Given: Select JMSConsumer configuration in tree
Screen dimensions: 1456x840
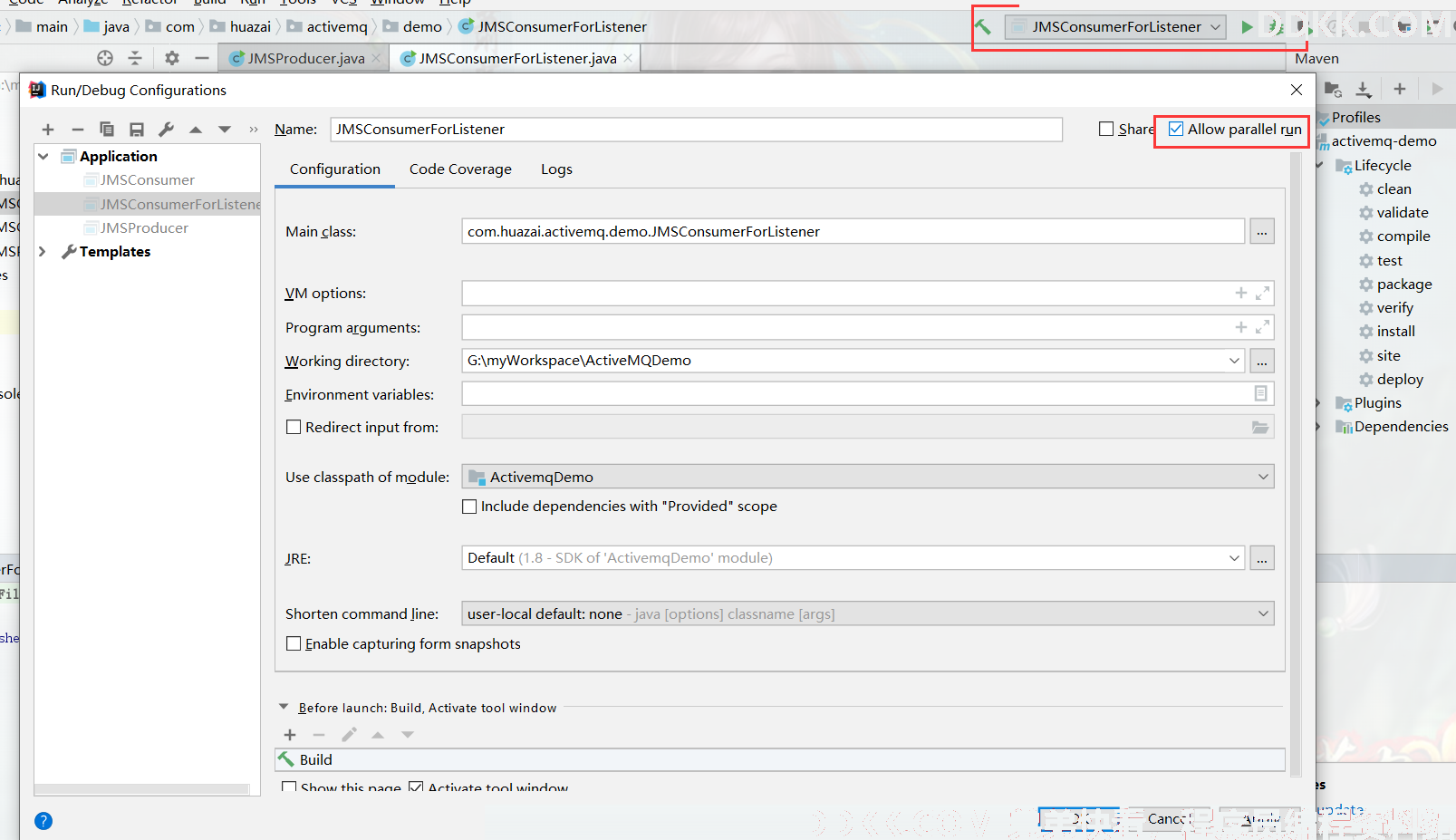Looking at the screenshot, I should pos(147,180).
